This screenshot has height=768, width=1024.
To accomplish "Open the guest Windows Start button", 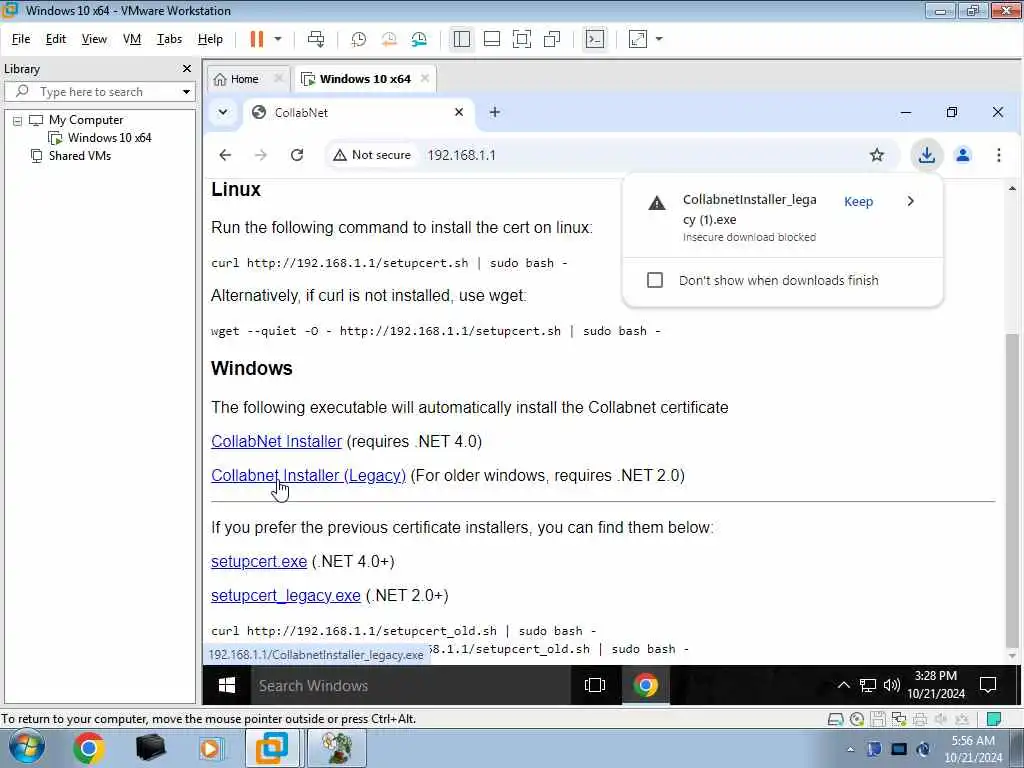I will pyautogui.click(x=227, y=685).
